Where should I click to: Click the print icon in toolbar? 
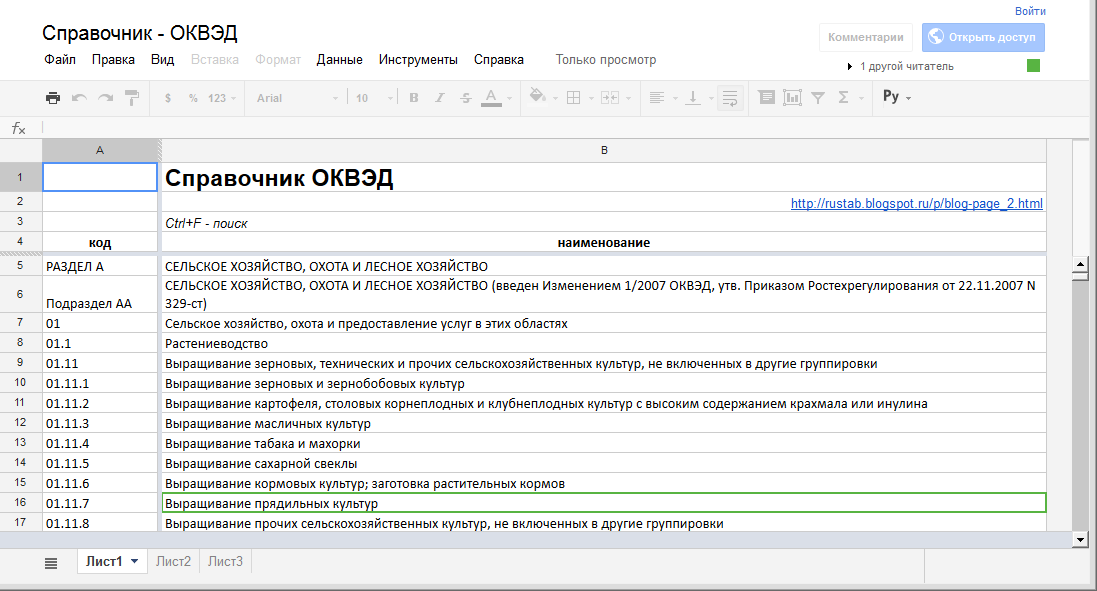point(53,98)
